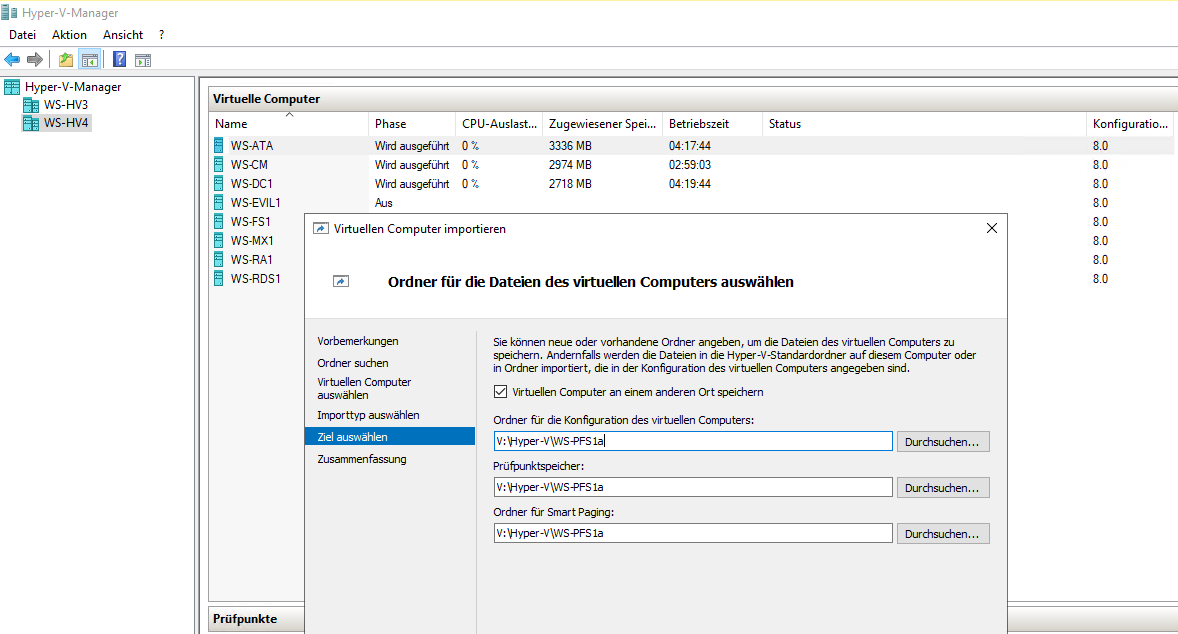Screen dimensions: 1178x634
Task: Sort by the Name column header
Action: (x=288, y=124)
